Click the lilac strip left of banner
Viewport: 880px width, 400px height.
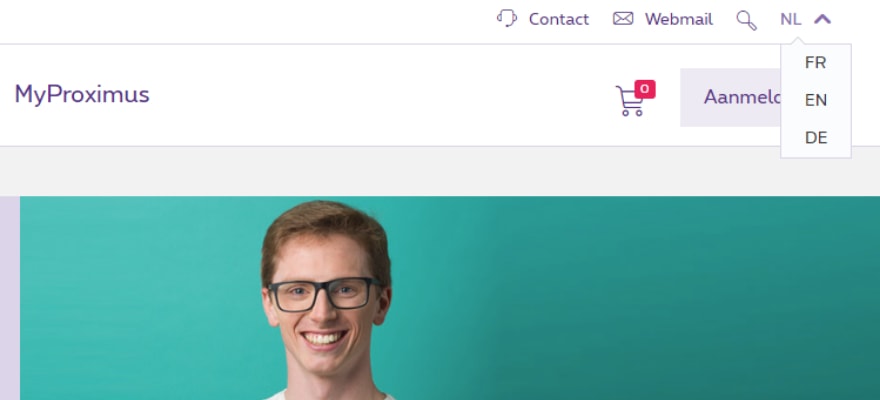click(10, 298)
